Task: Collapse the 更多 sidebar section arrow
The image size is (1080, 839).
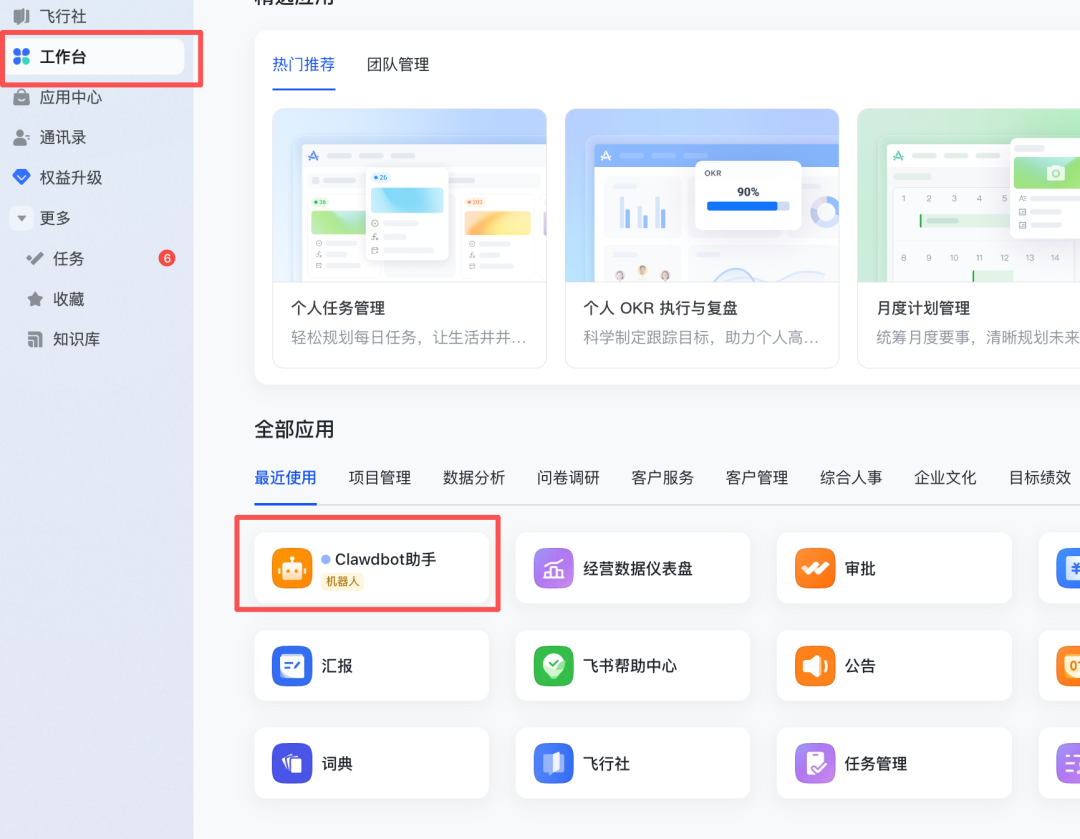Action: [x=21, y=218]
